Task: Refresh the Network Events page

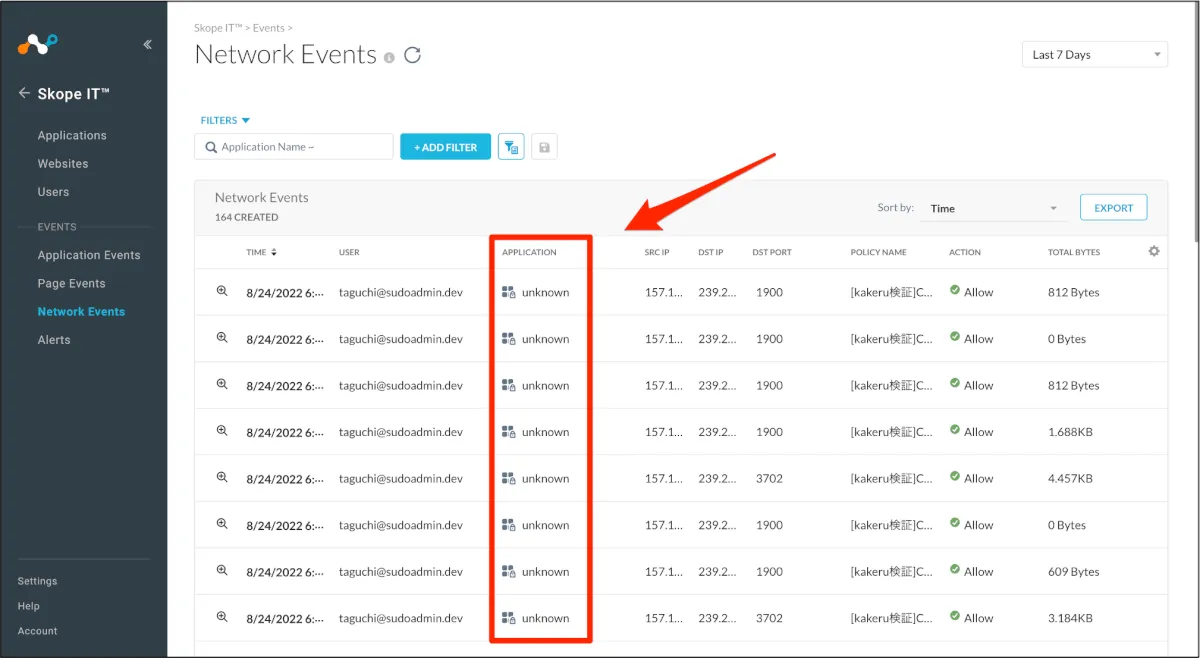Action: (x=412, y=56)
